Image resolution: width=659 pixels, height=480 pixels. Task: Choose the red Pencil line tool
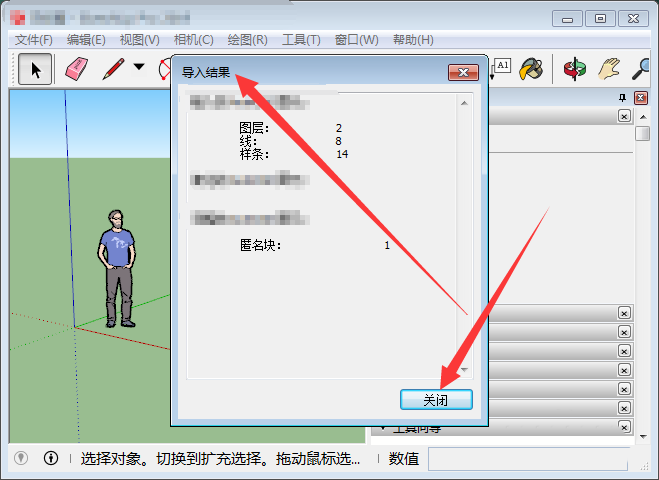[113, 69]
